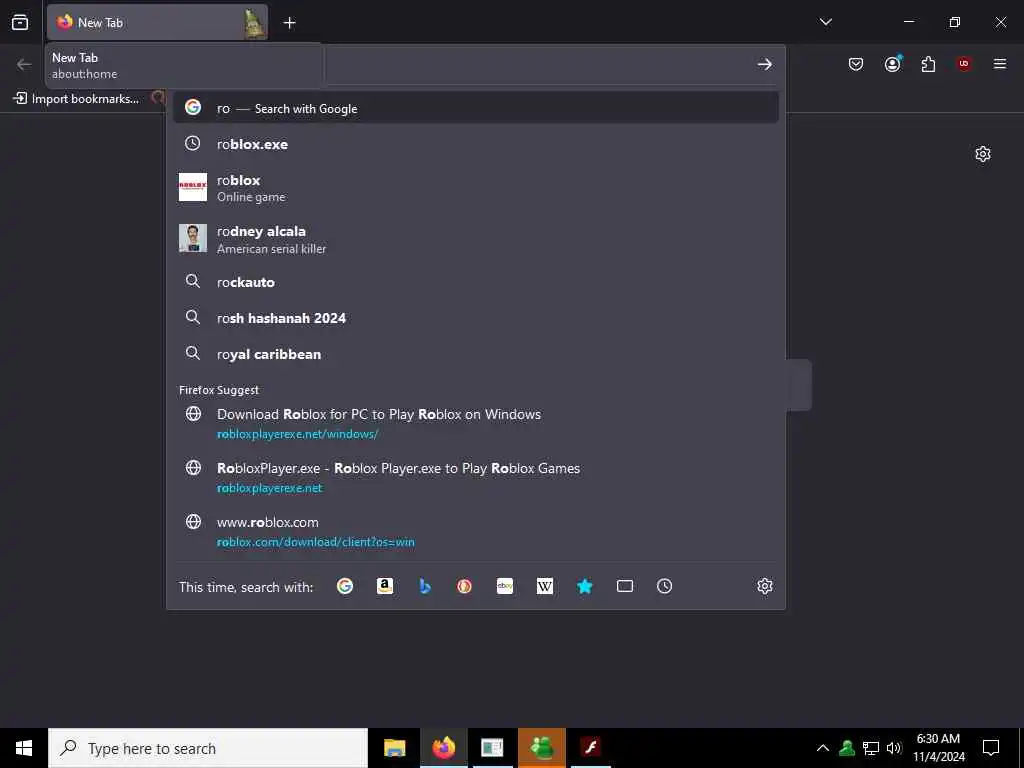1024x768 pixels.
Task: Select the roblox.exe history suggestion
Action: [475, 144]
